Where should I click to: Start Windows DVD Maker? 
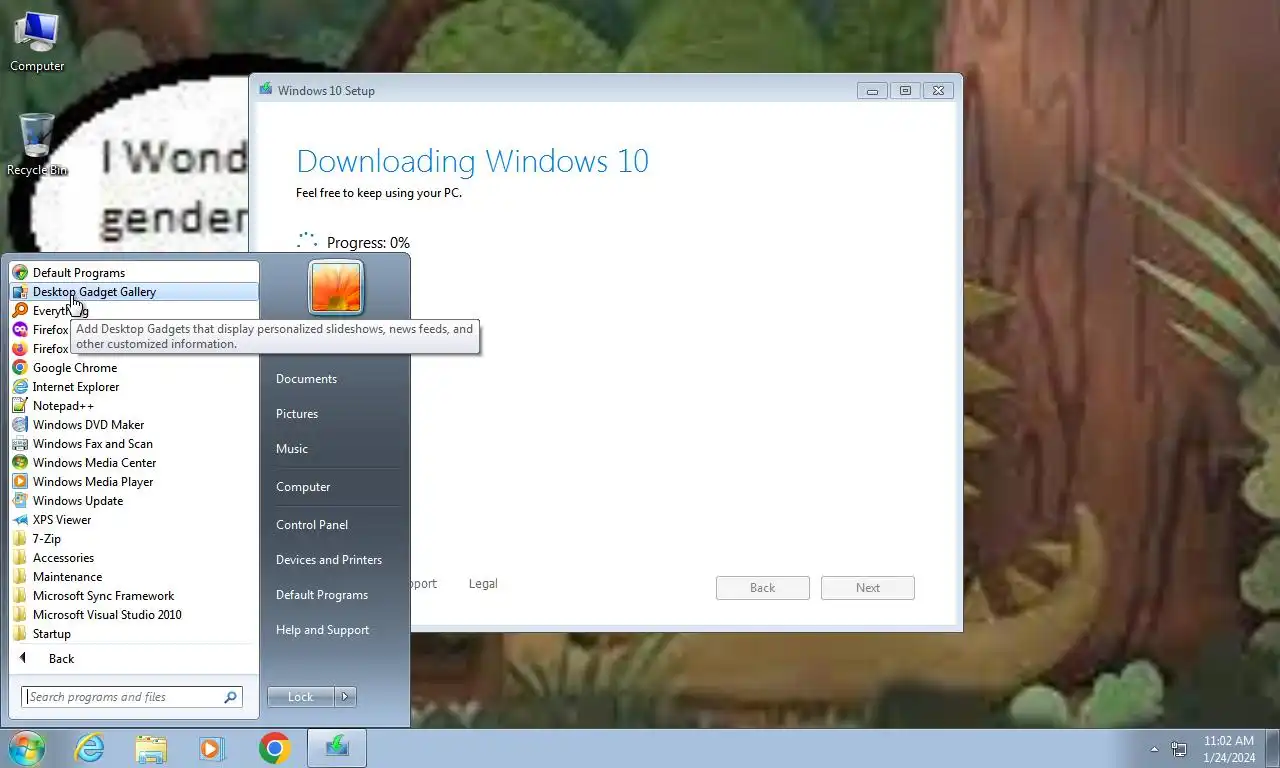134,424
